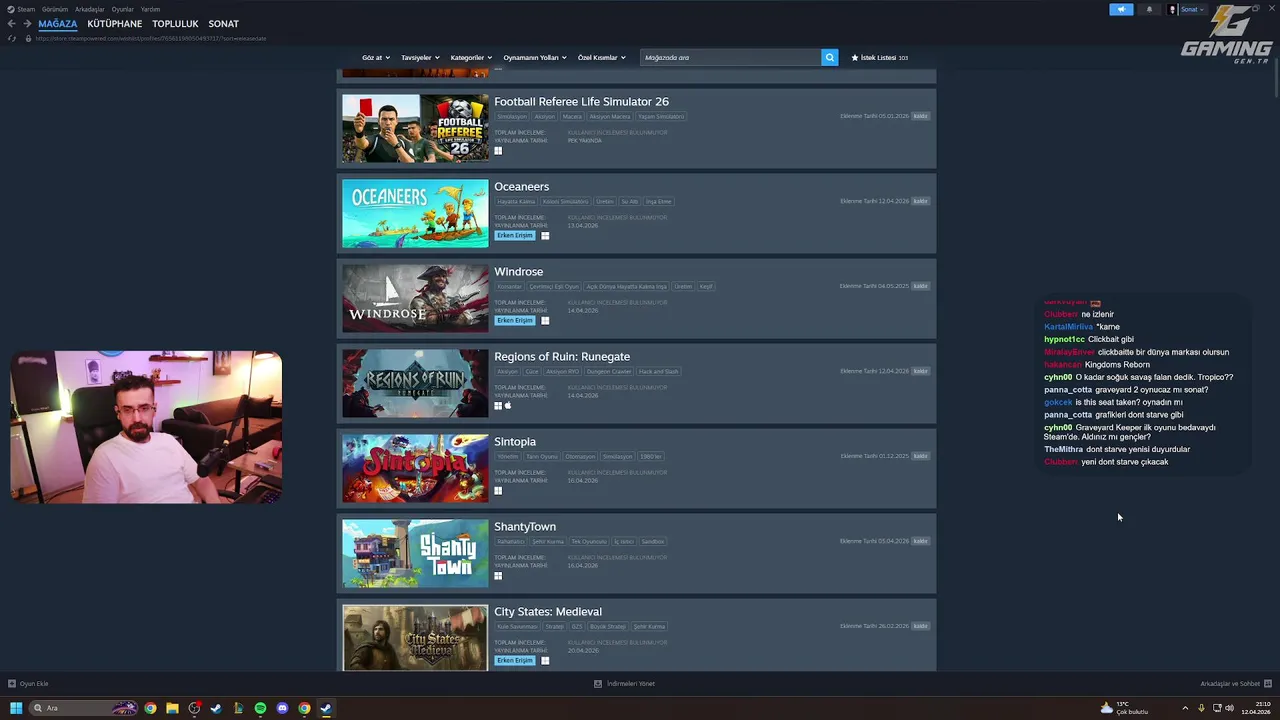Click the Windows platform icon under Sintopia
This screenshot has width=1280, height=720.
point(498,491)
